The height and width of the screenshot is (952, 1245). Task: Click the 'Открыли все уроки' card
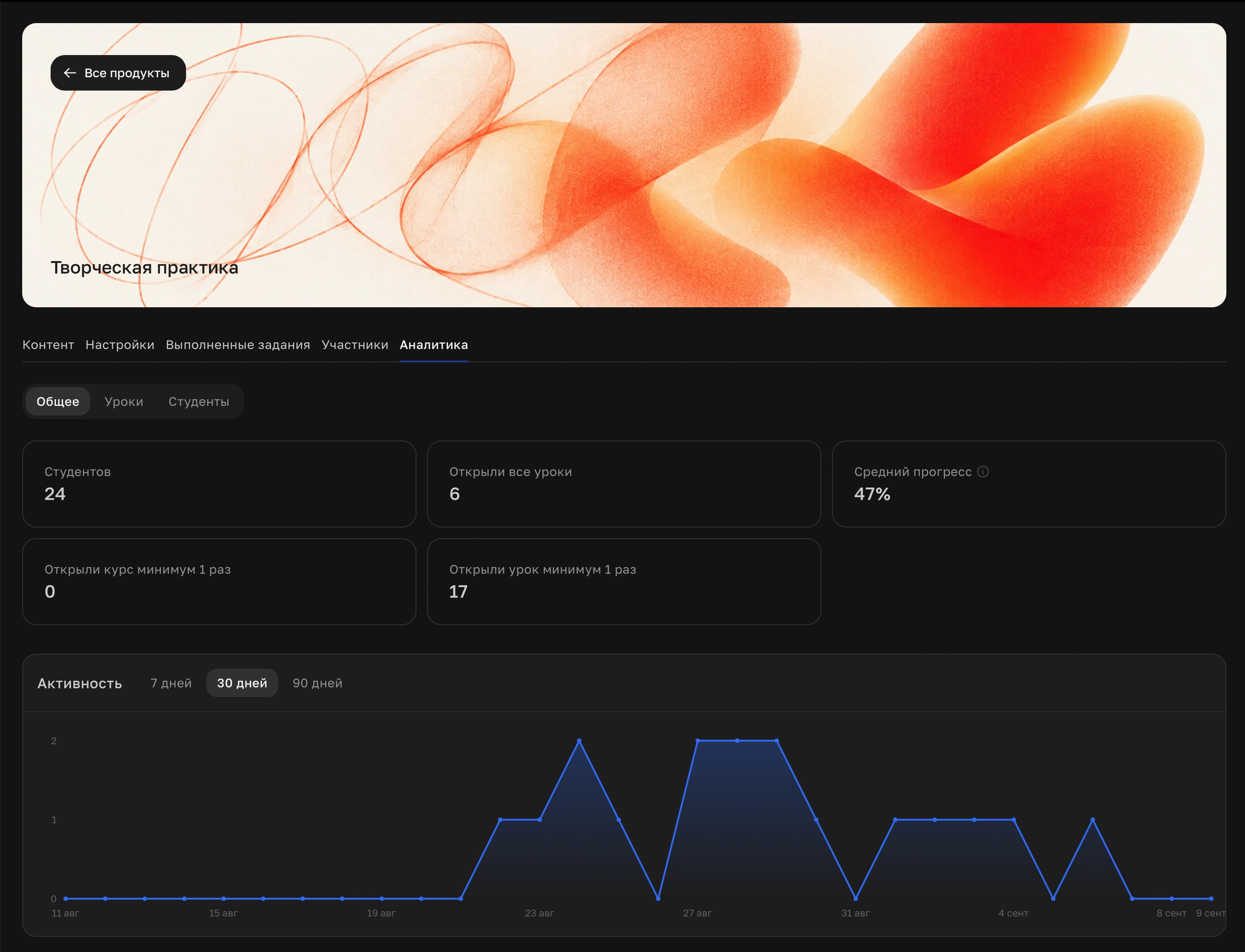tap(624, 484)
